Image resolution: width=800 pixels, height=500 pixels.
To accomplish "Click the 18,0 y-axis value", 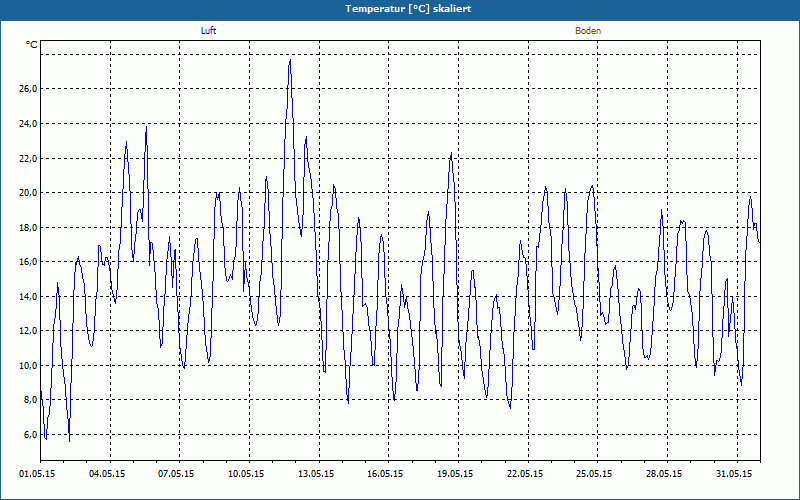I will [28, 227].
